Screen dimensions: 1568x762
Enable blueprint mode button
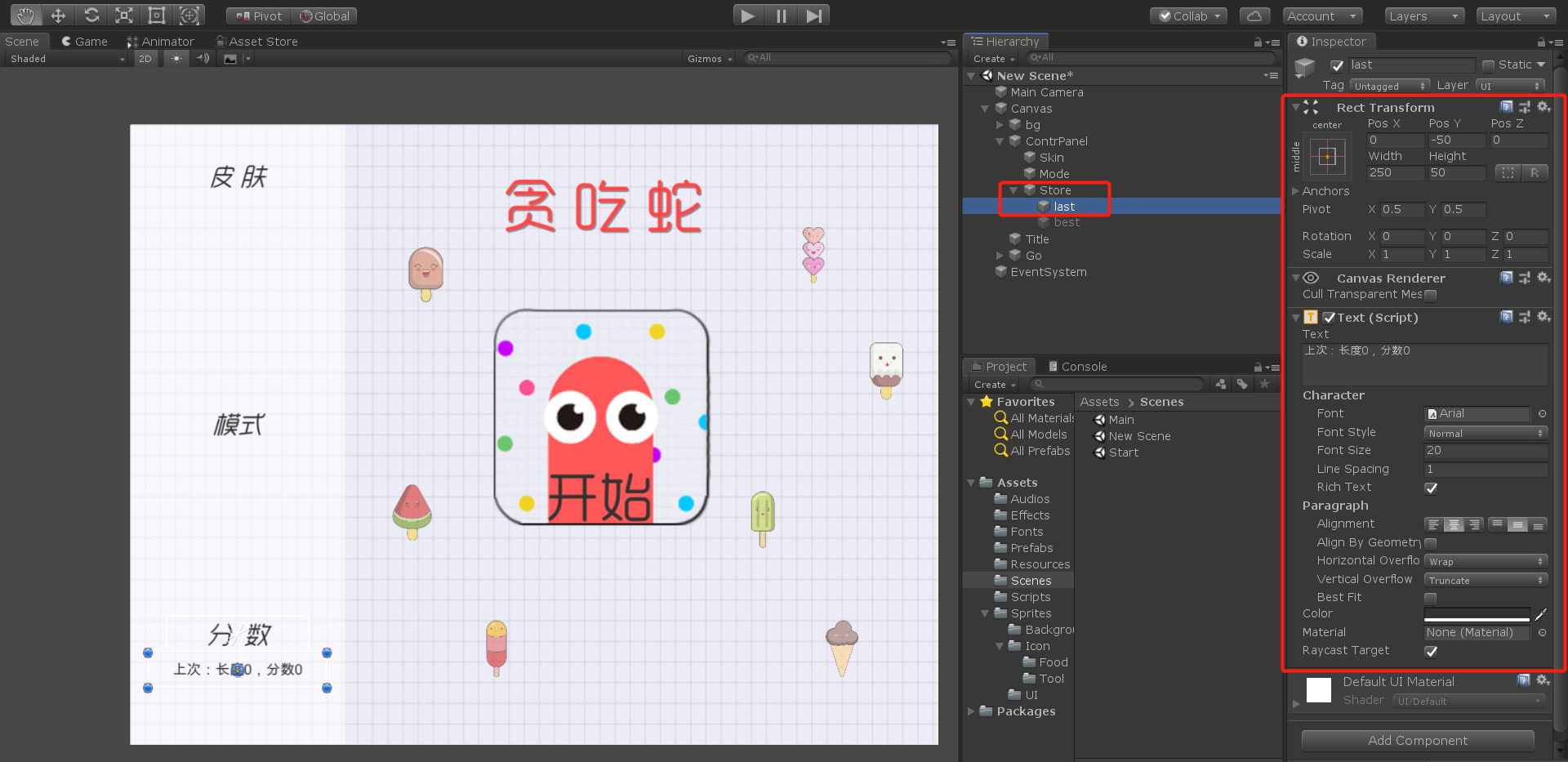point(1508,172)
